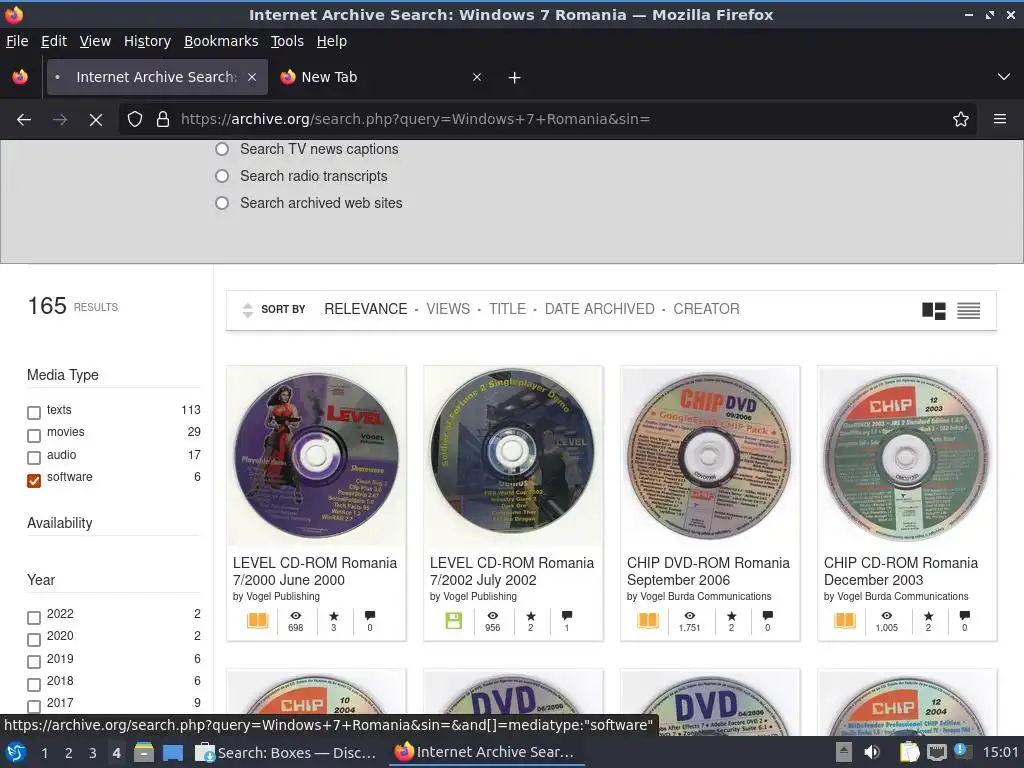
Task: Open the taskbar start menu icon
Action: [16, 752]
